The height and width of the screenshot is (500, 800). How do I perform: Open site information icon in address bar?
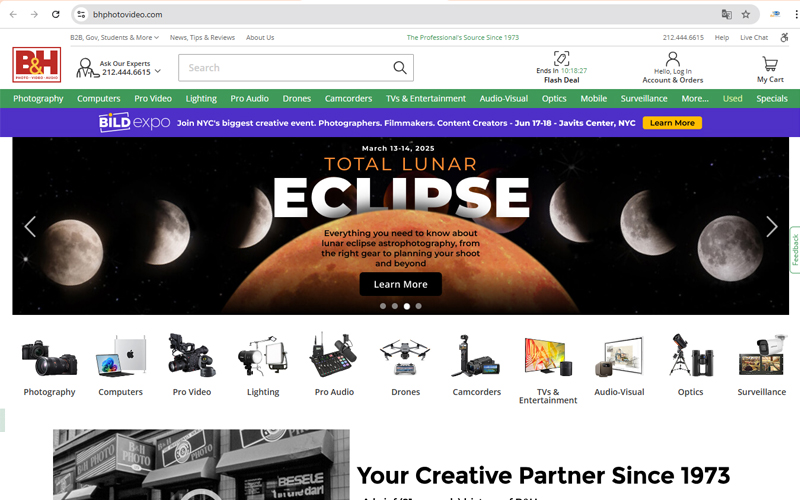pyautogui.click(x=81, y=14)
